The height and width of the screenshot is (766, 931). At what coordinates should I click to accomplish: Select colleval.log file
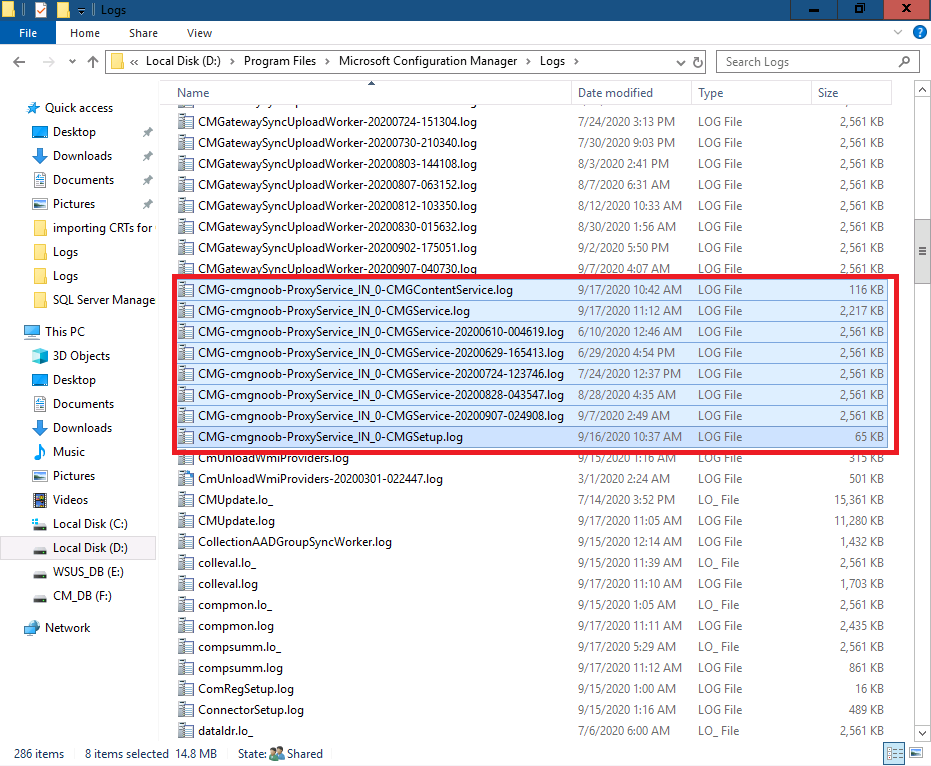coord(228,584)
